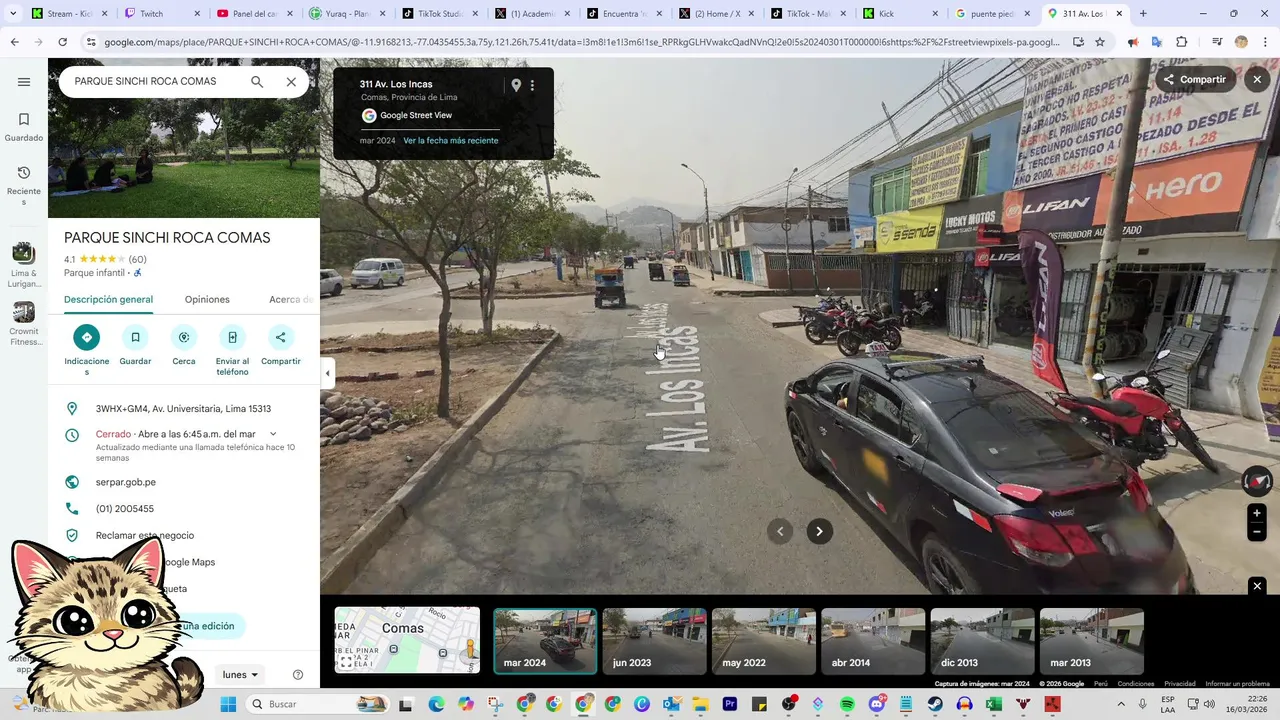This screenshot has width=1280, height=720.
Task: Zoom out Street View with minus button
Action: click(x=1257, y=532)
